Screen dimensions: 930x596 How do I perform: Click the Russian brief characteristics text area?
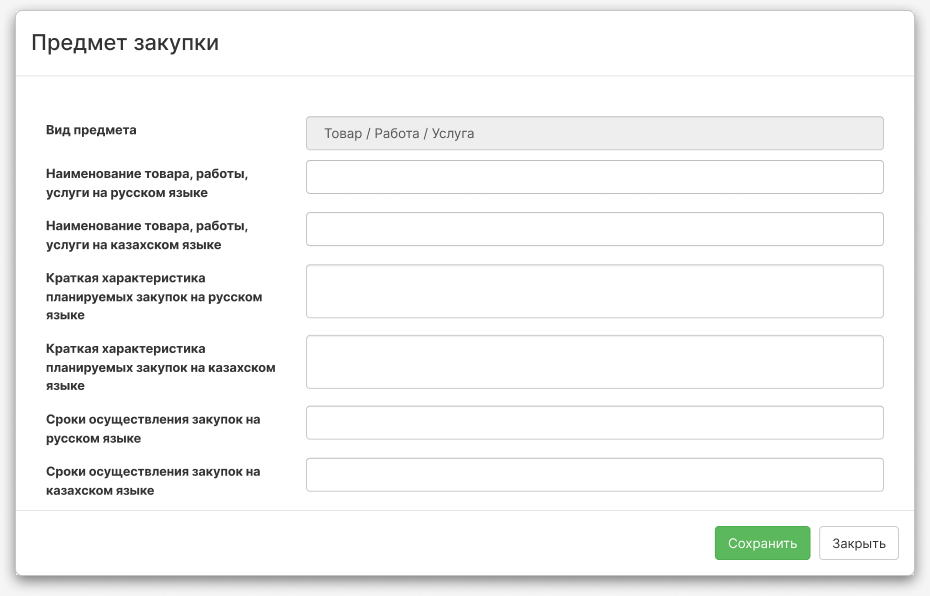click(x=595, y=291)
